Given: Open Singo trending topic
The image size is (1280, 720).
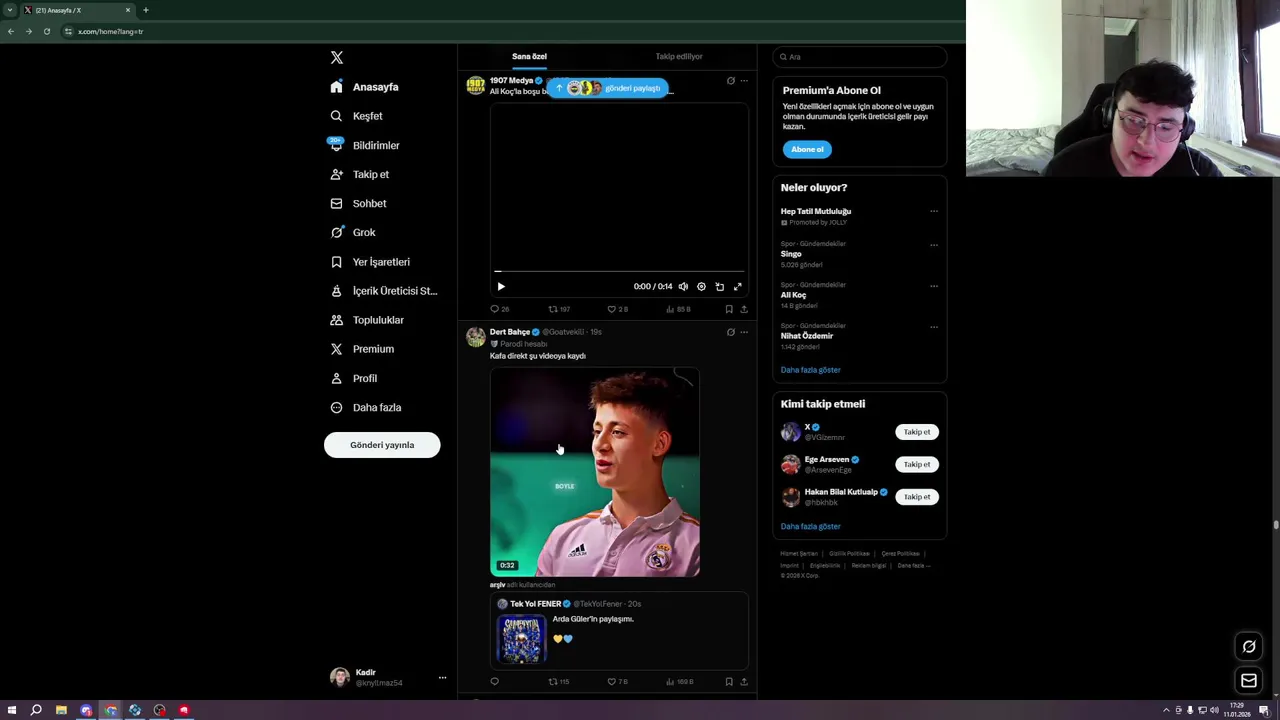Looking at the screenshot, I should [x=791, y=254].
